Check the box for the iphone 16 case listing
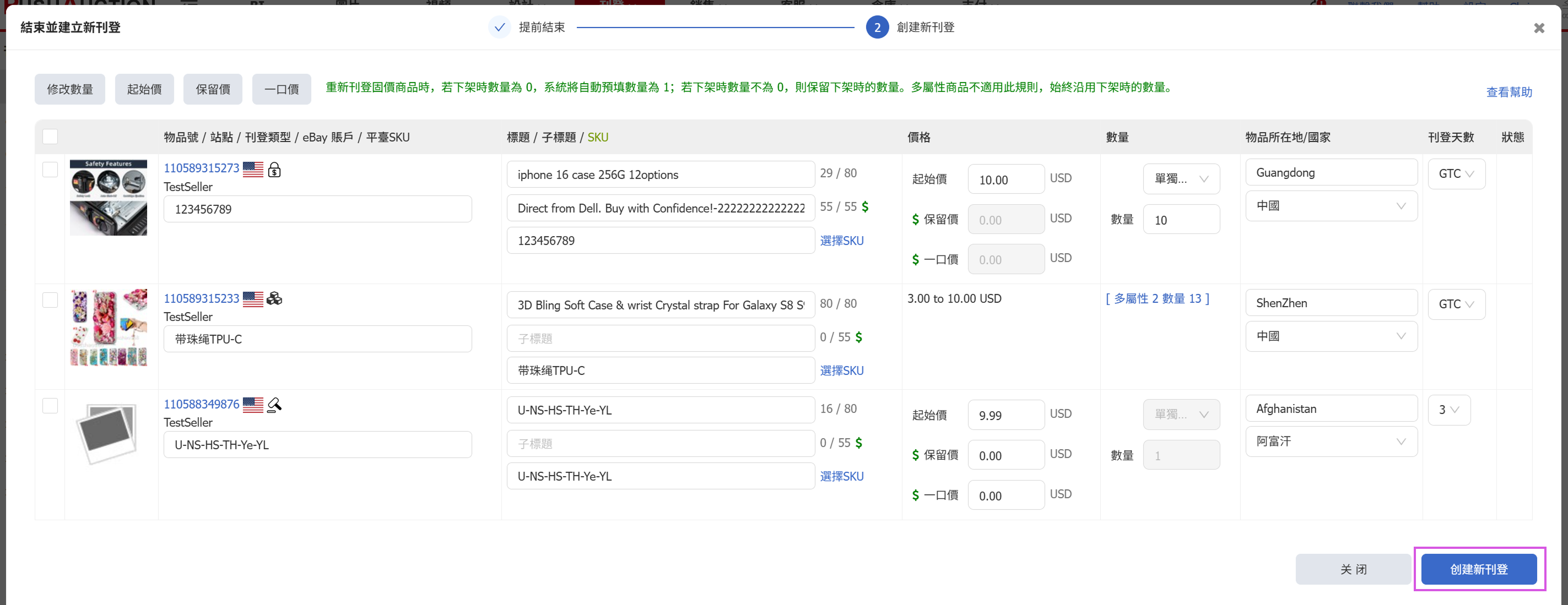The image size is (1568, 605). tap(51, 170)
